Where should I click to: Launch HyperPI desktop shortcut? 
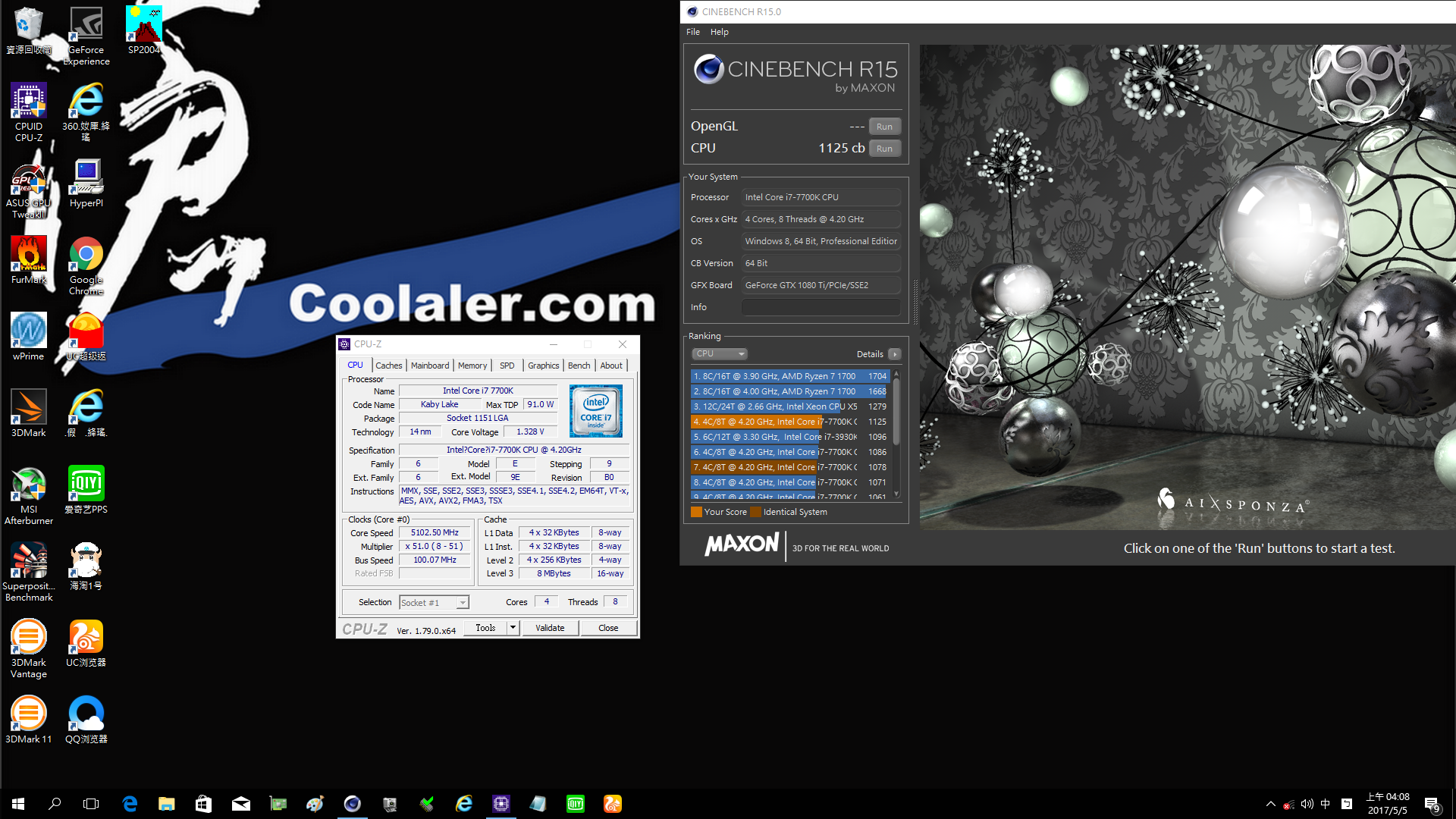tap(86, 184)
